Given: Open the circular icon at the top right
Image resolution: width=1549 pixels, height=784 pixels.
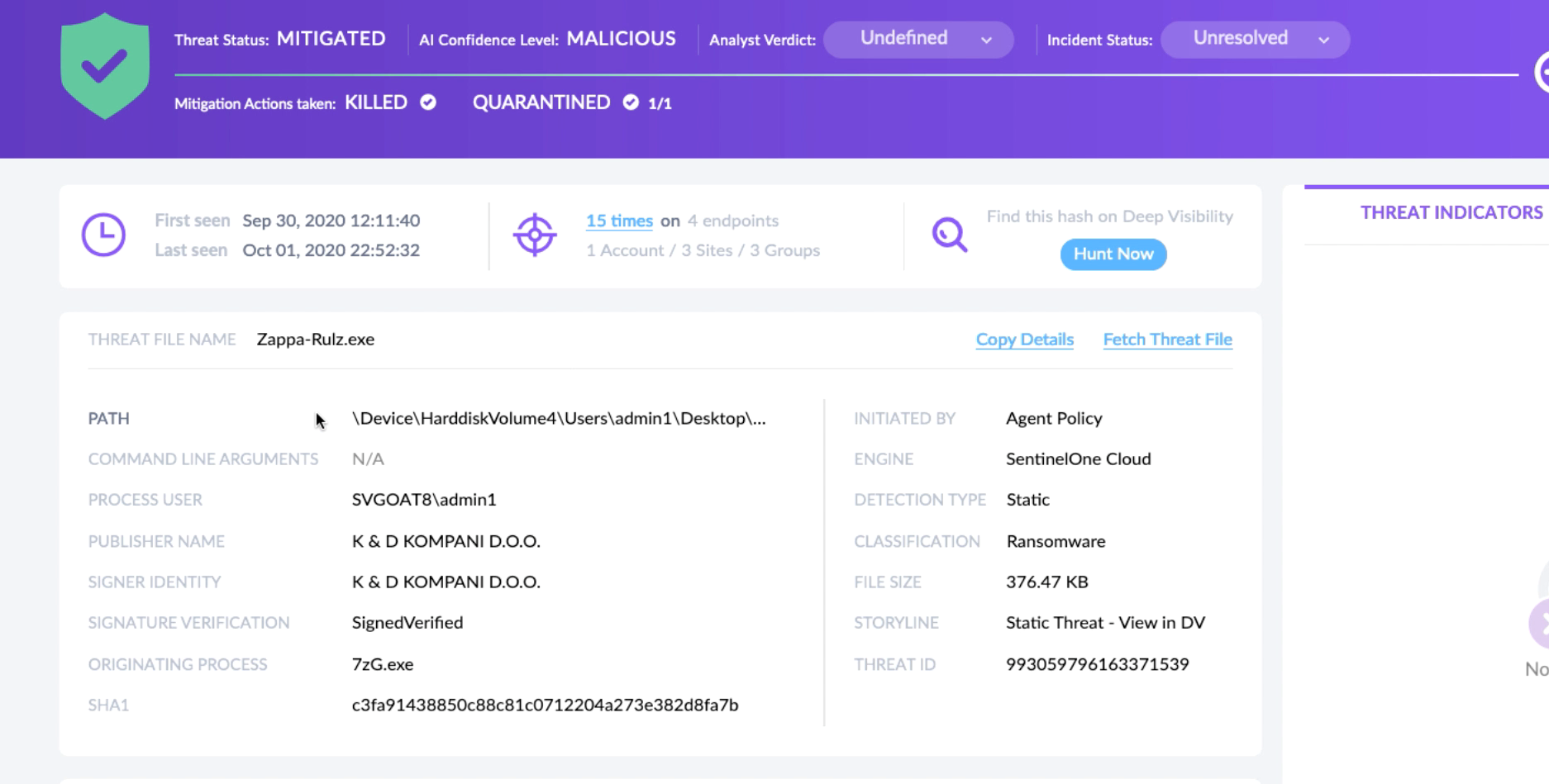Looking at the screenshot, I should [1543, 73].
